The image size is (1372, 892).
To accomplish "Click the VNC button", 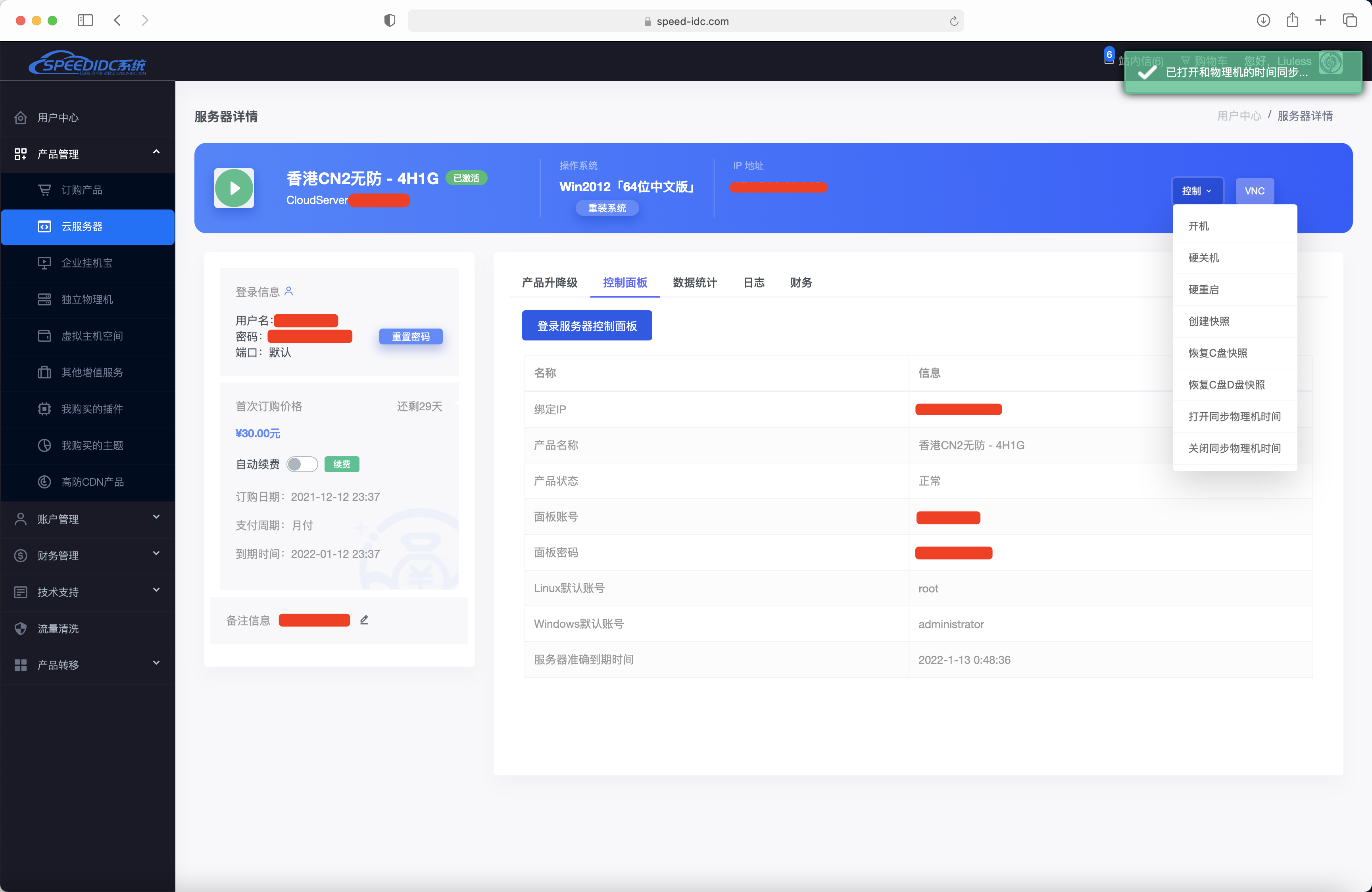I will click(x=1255, y=191).
